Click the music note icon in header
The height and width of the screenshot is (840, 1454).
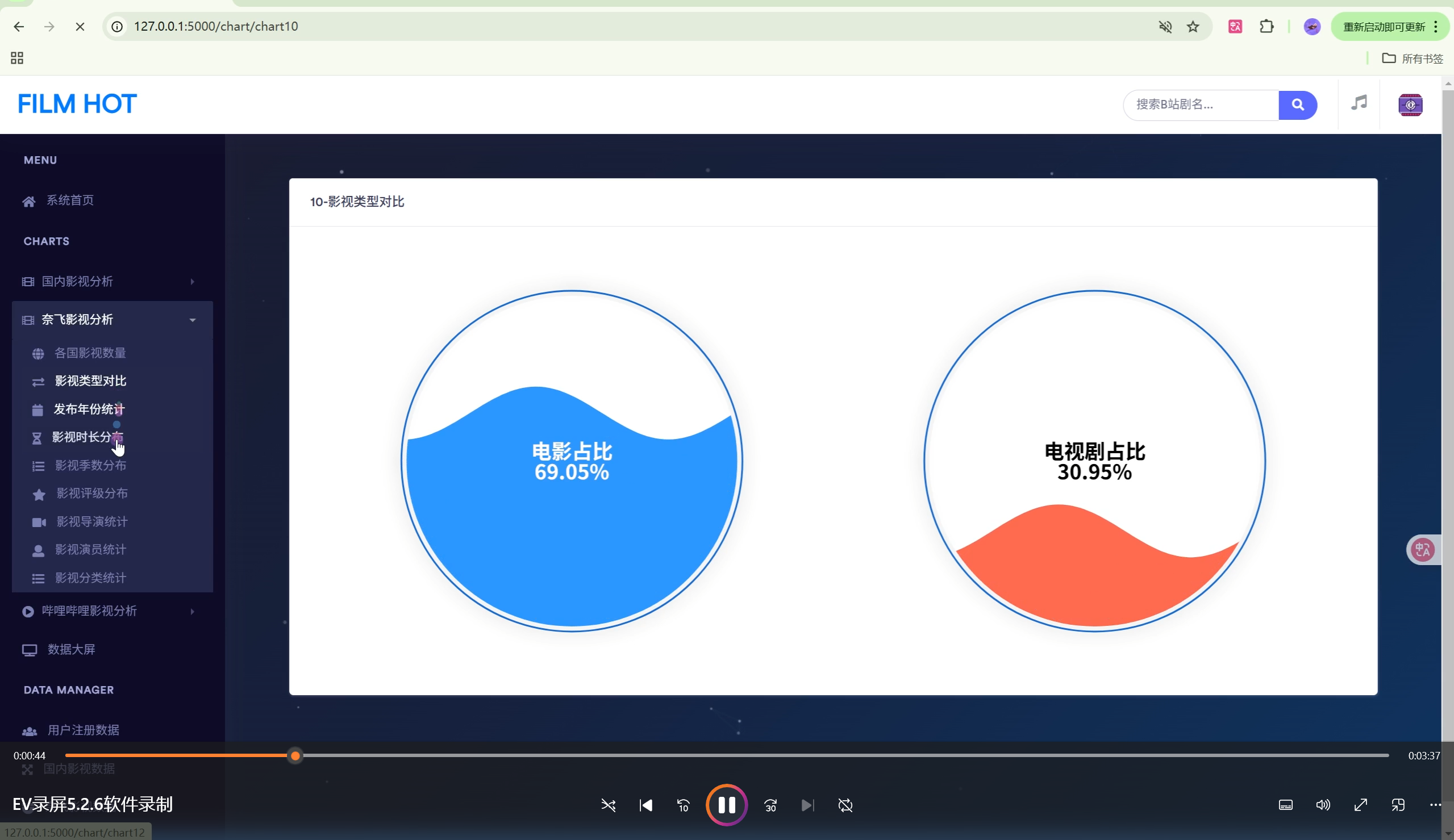coord(1359,103)
